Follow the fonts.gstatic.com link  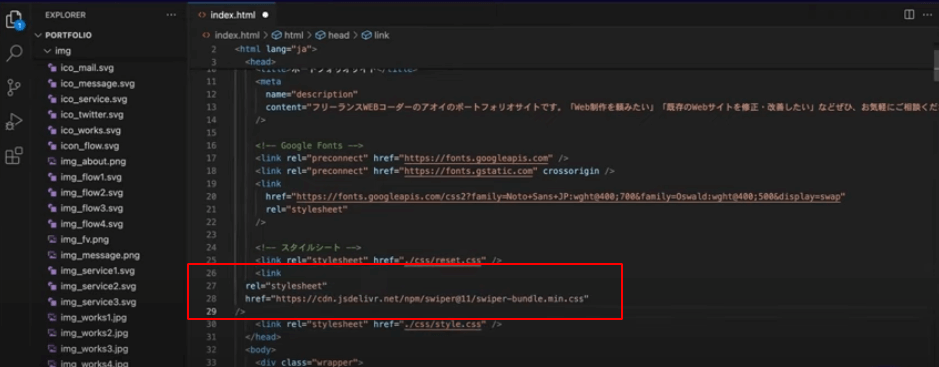point(468,171)
